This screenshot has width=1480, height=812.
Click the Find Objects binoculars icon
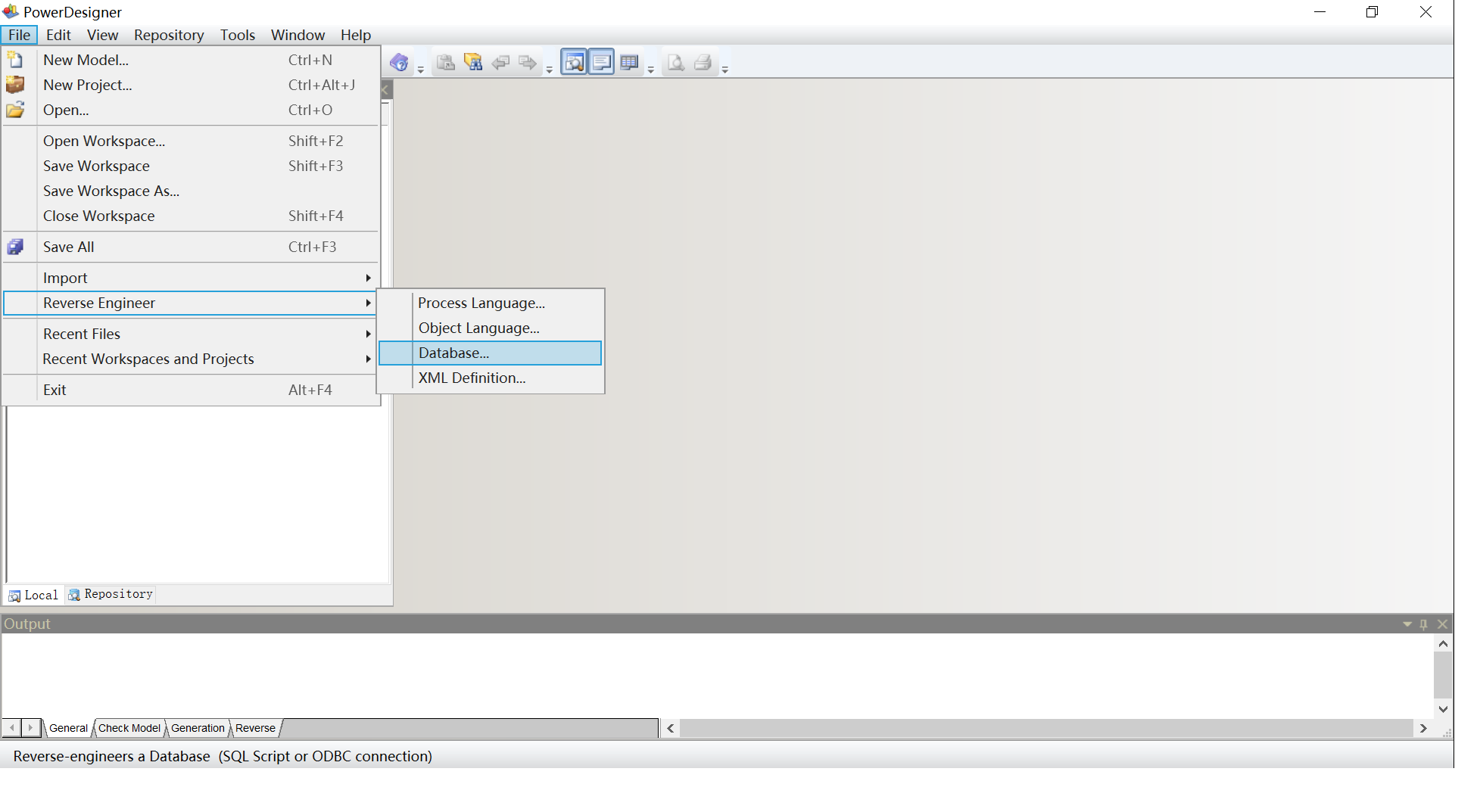(473, 62)
